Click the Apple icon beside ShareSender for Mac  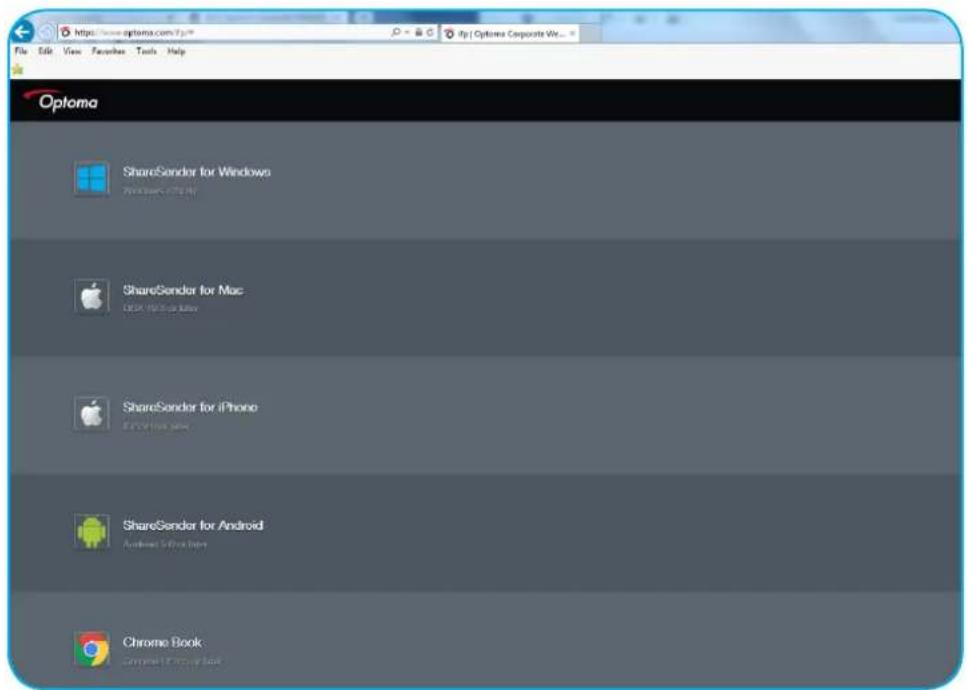(92, 296)
